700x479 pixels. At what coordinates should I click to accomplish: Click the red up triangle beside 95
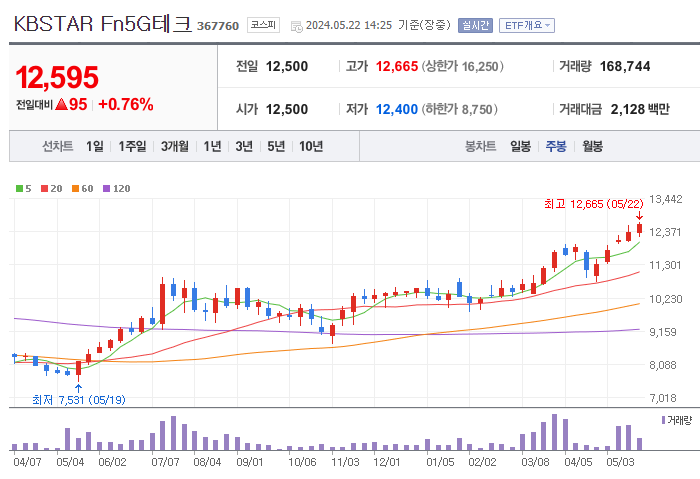click(x=62, y=104)
